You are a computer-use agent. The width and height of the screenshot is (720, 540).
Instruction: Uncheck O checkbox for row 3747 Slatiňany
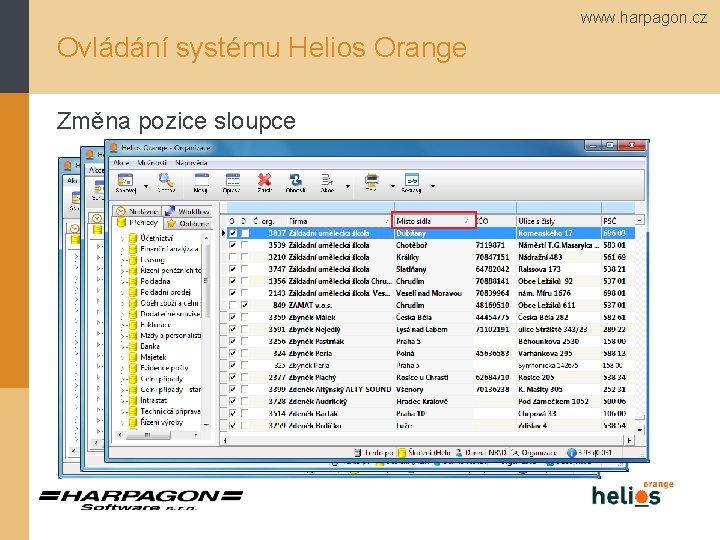[233, 269]
